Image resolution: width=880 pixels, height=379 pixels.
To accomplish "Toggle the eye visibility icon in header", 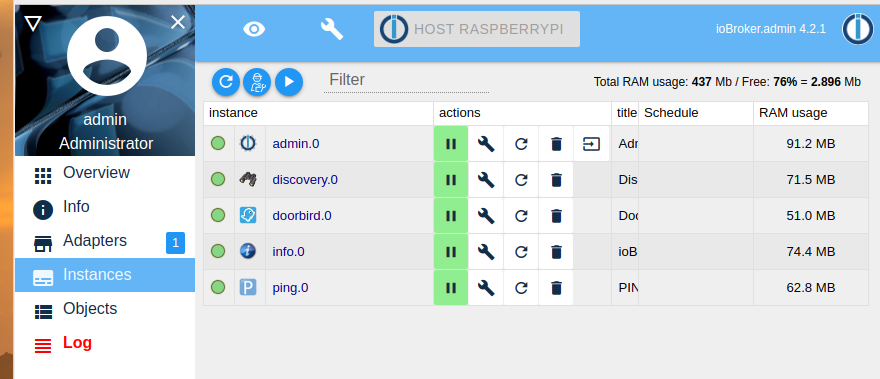I will tap(254, 29).
